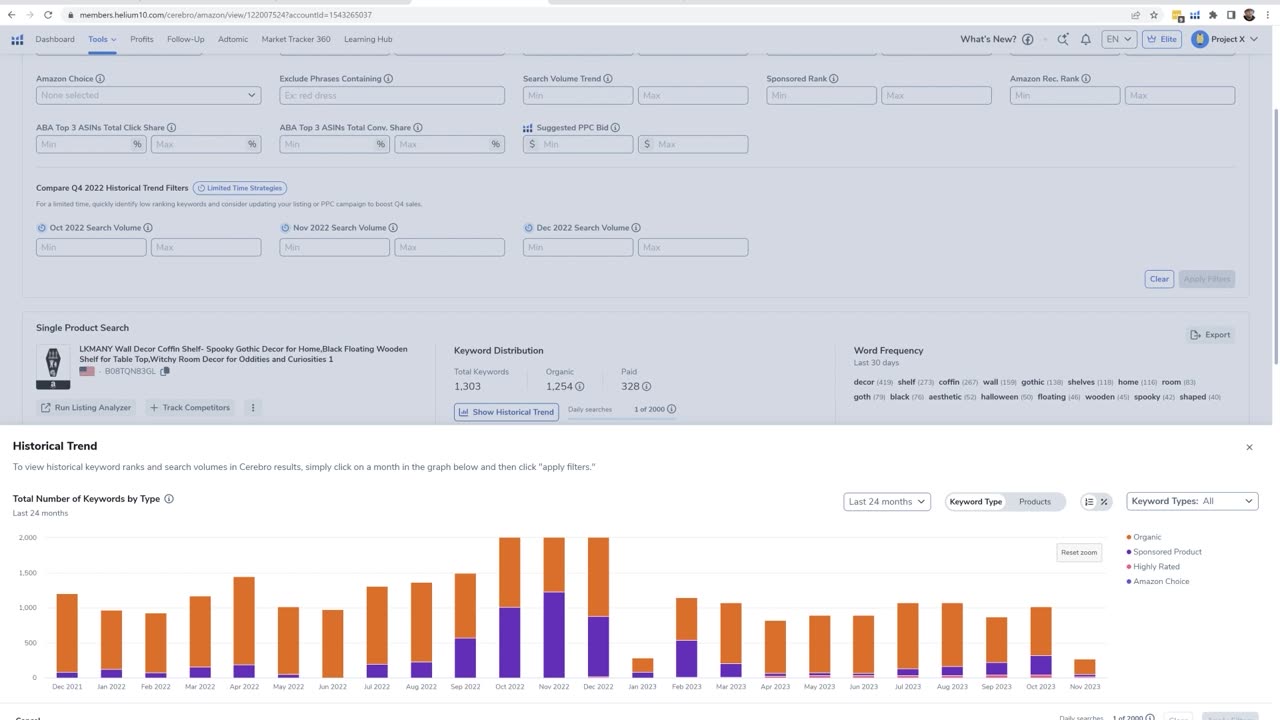1280x720 pixels.
Task: Focus the Exclude Phrases Containing field
Action: click(392, 95)
